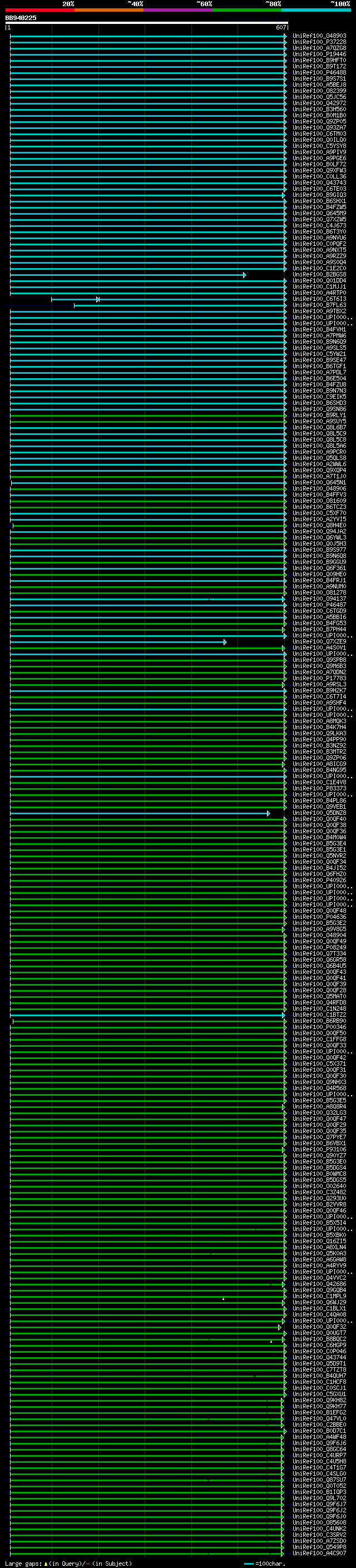Open the UniRef100_Q8L6B7 hit
356x1568 pixels.
coord(319,427)
